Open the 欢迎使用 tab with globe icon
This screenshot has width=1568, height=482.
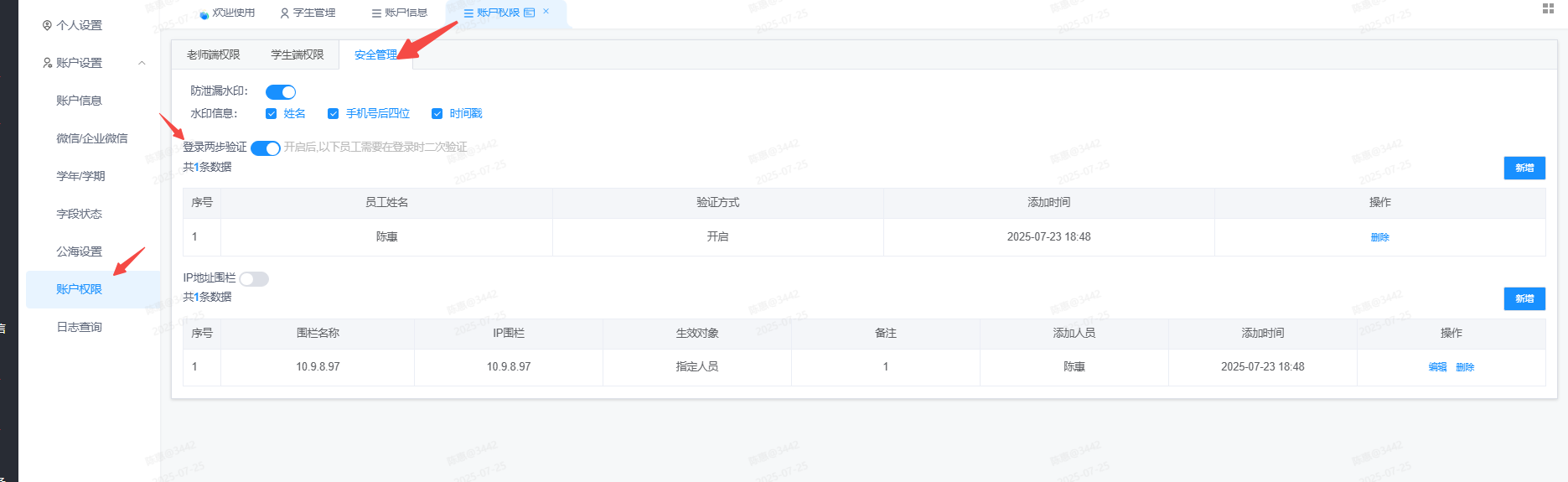point(226,13)
